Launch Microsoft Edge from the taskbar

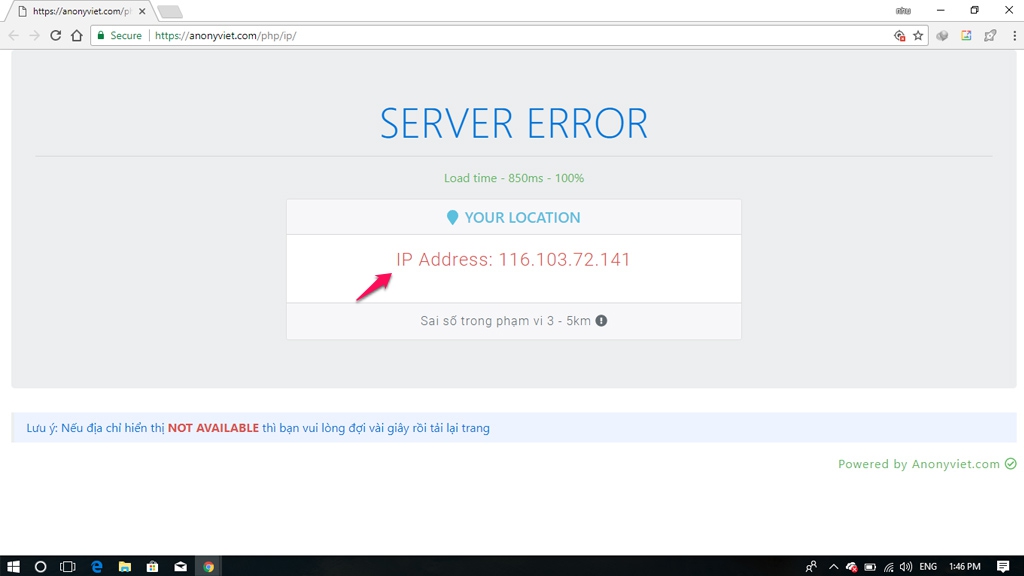coord(97,566)
